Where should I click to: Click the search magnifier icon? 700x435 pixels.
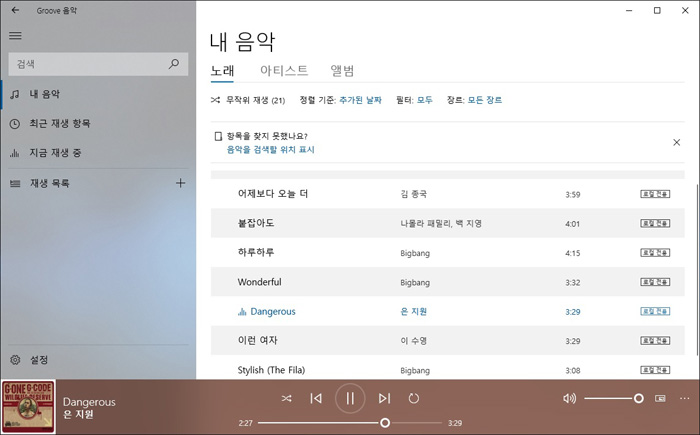tap(174, 64)
